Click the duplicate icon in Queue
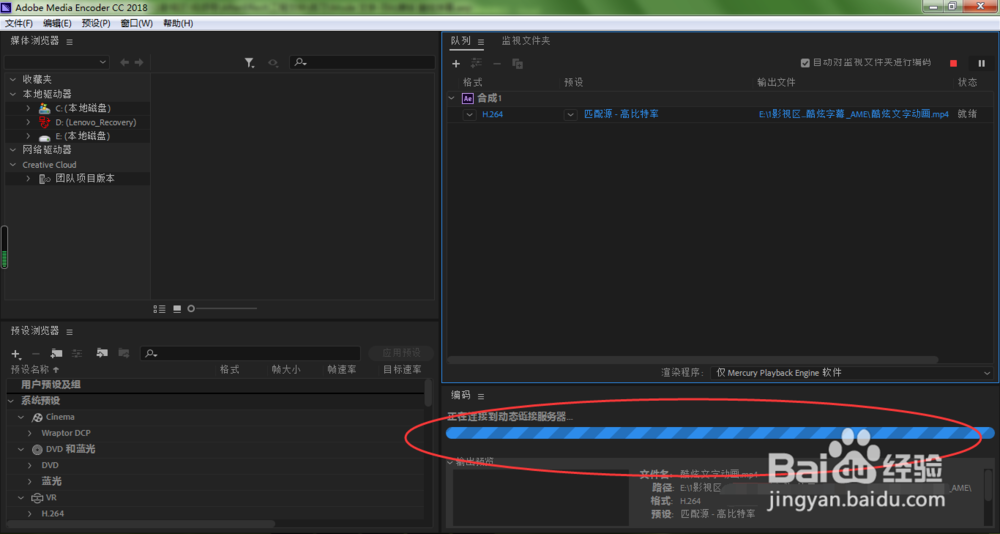 tap(518, 64)
